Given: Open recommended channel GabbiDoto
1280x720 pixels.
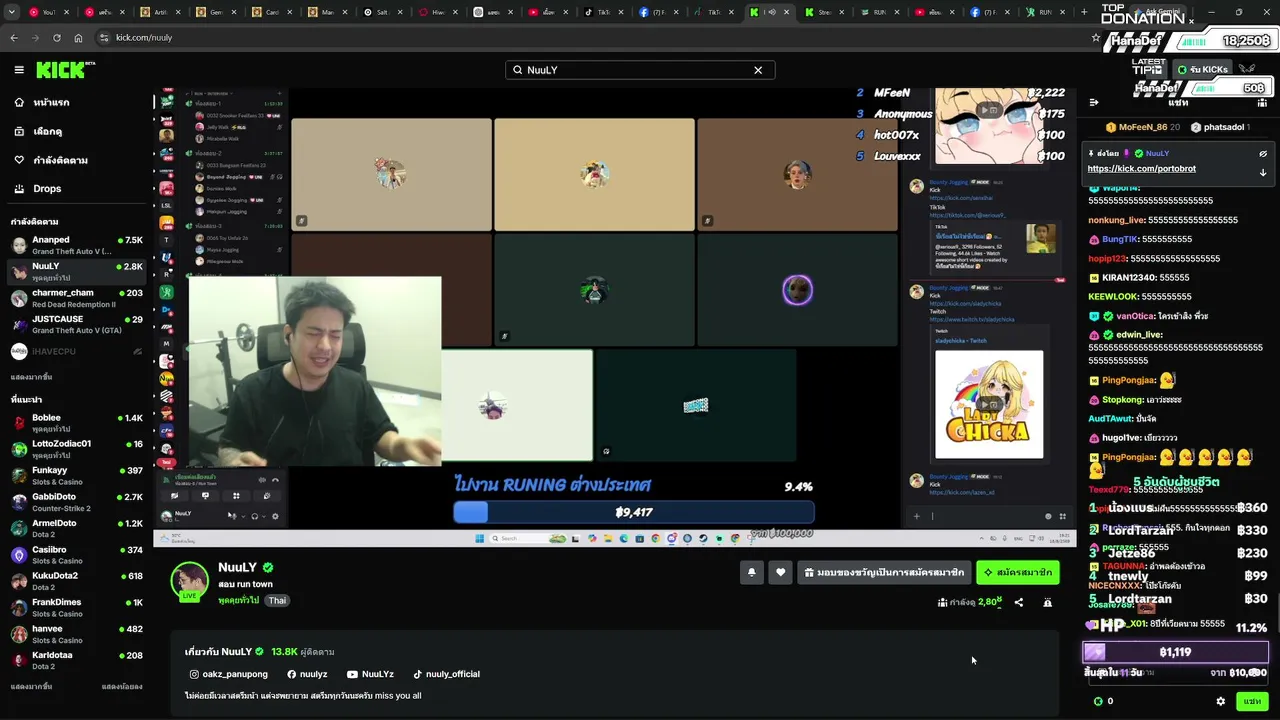Looking at the screenshot, I should (76, 502).
